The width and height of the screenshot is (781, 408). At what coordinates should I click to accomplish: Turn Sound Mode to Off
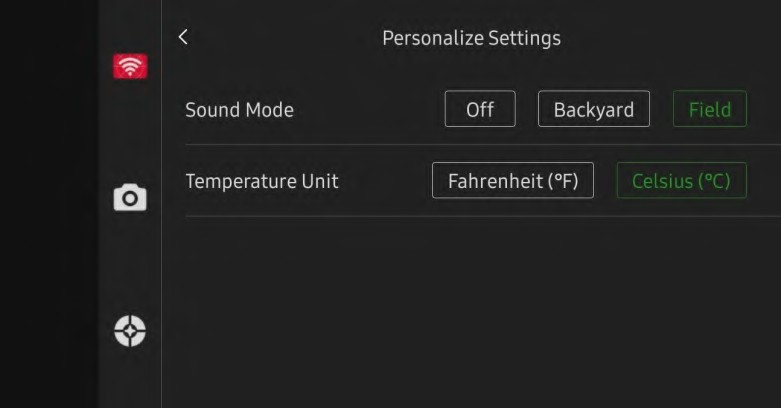point(480,109)
